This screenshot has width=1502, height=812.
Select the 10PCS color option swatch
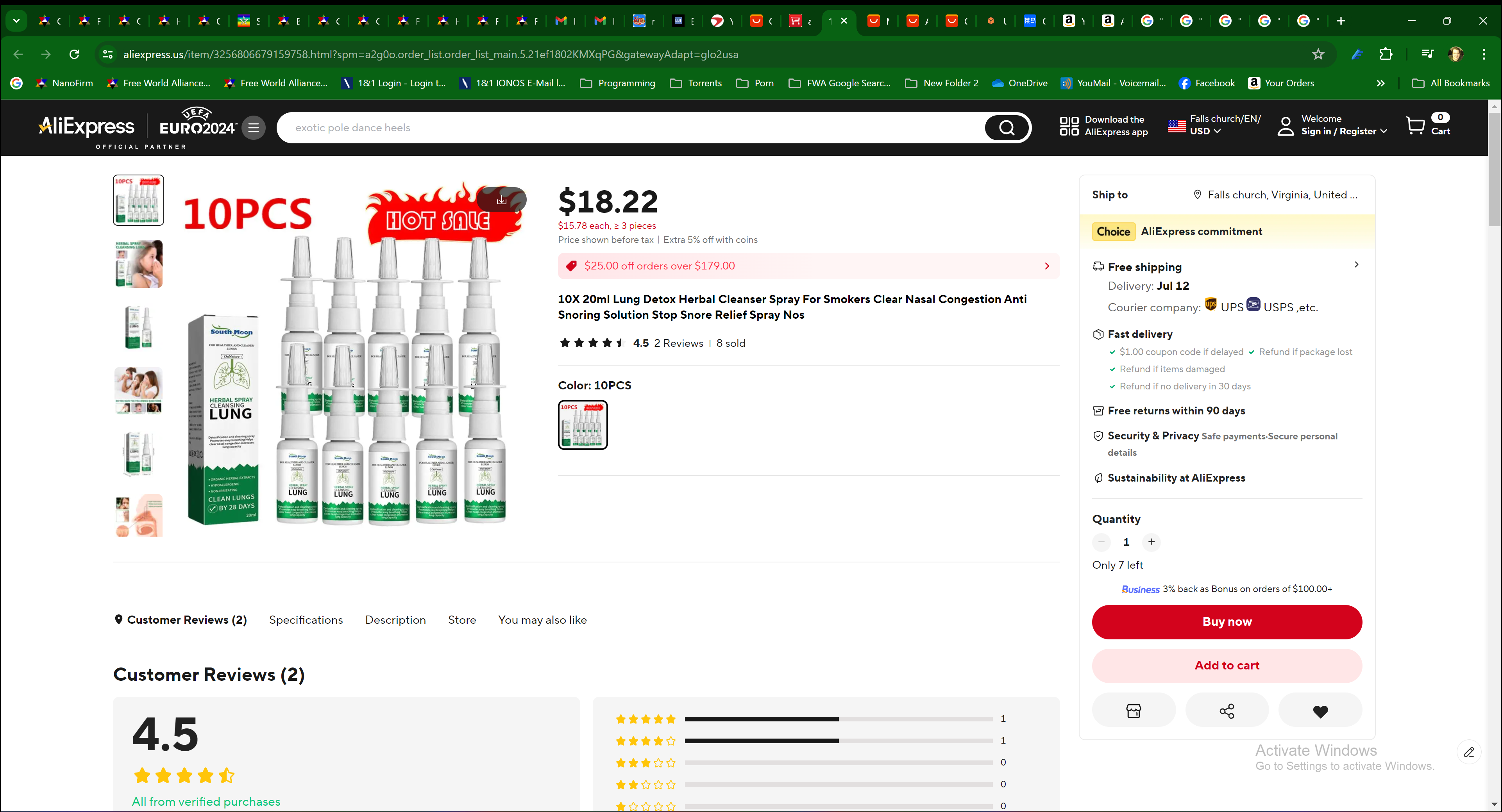point(583,425)
